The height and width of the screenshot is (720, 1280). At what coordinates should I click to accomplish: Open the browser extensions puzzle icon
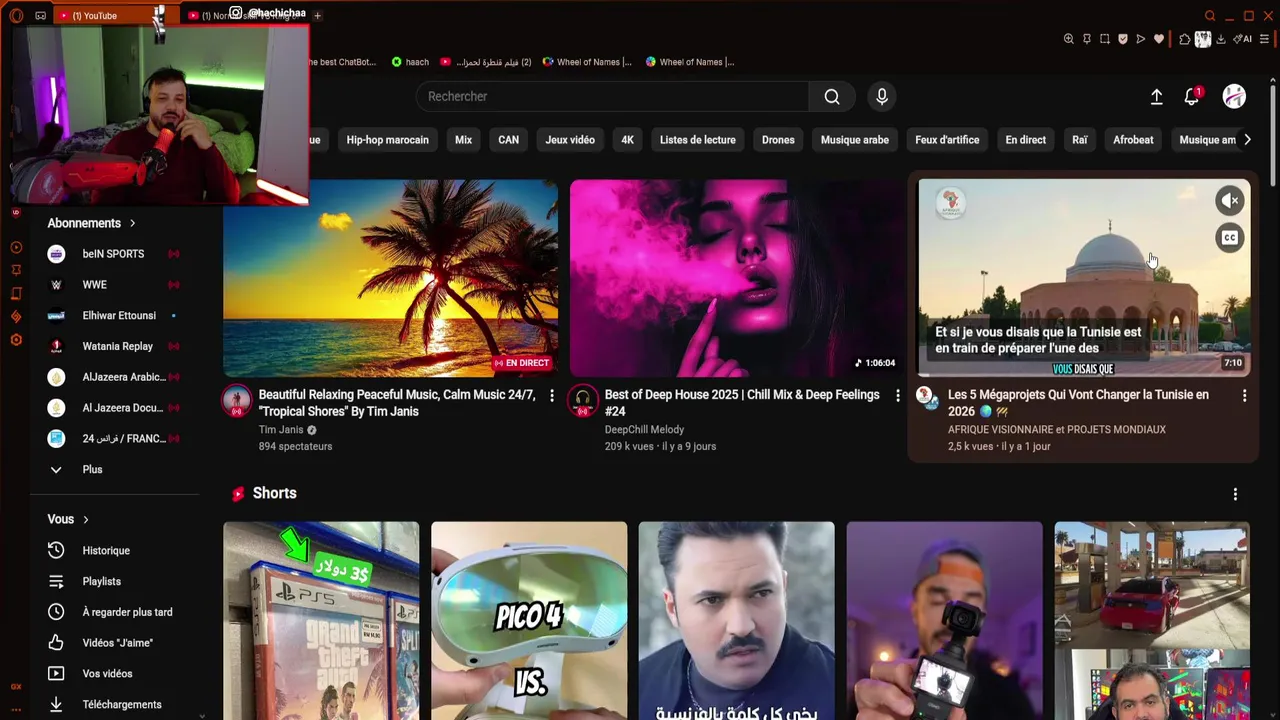pyautogui.click(x=1185, y=39)
